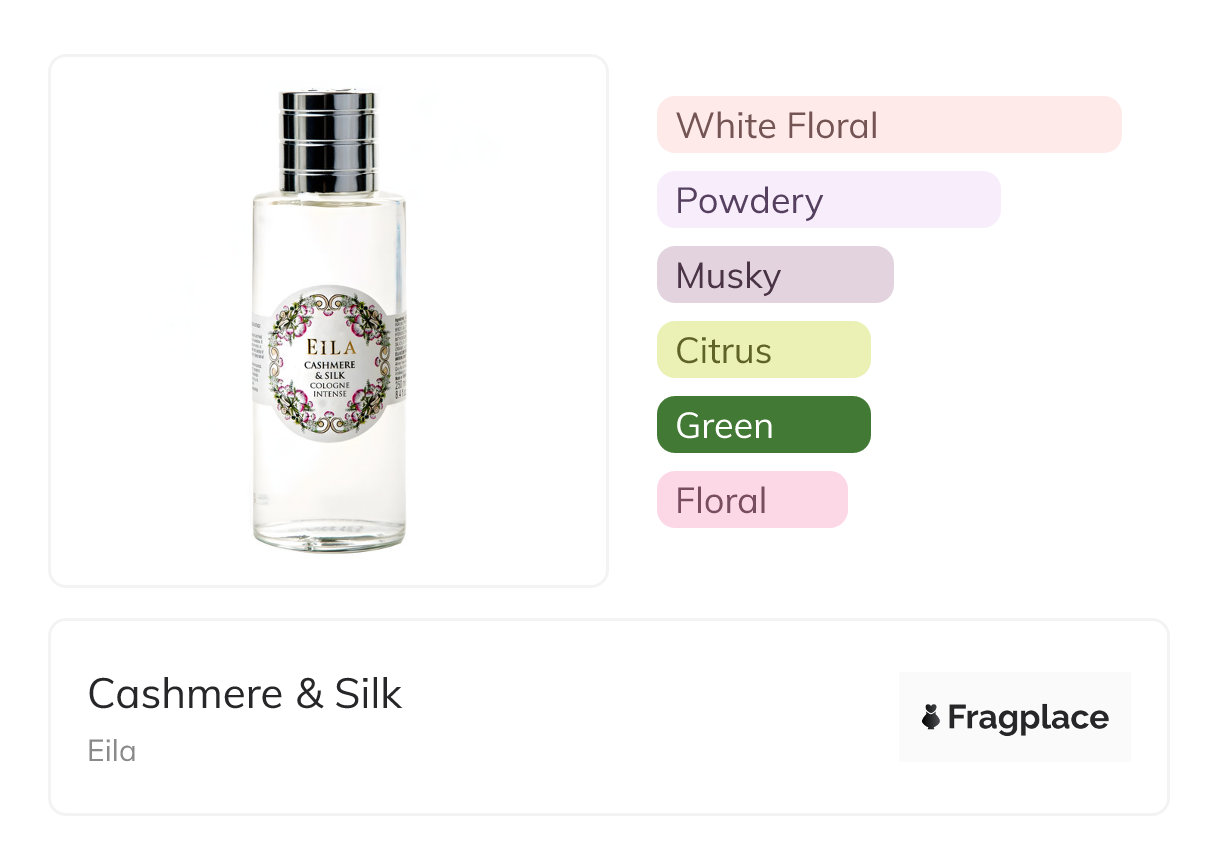The width and height of the screenshot is (1218, 864).
Task: Click the pink Floral accord bar
Action: click(x=751, y=500)
